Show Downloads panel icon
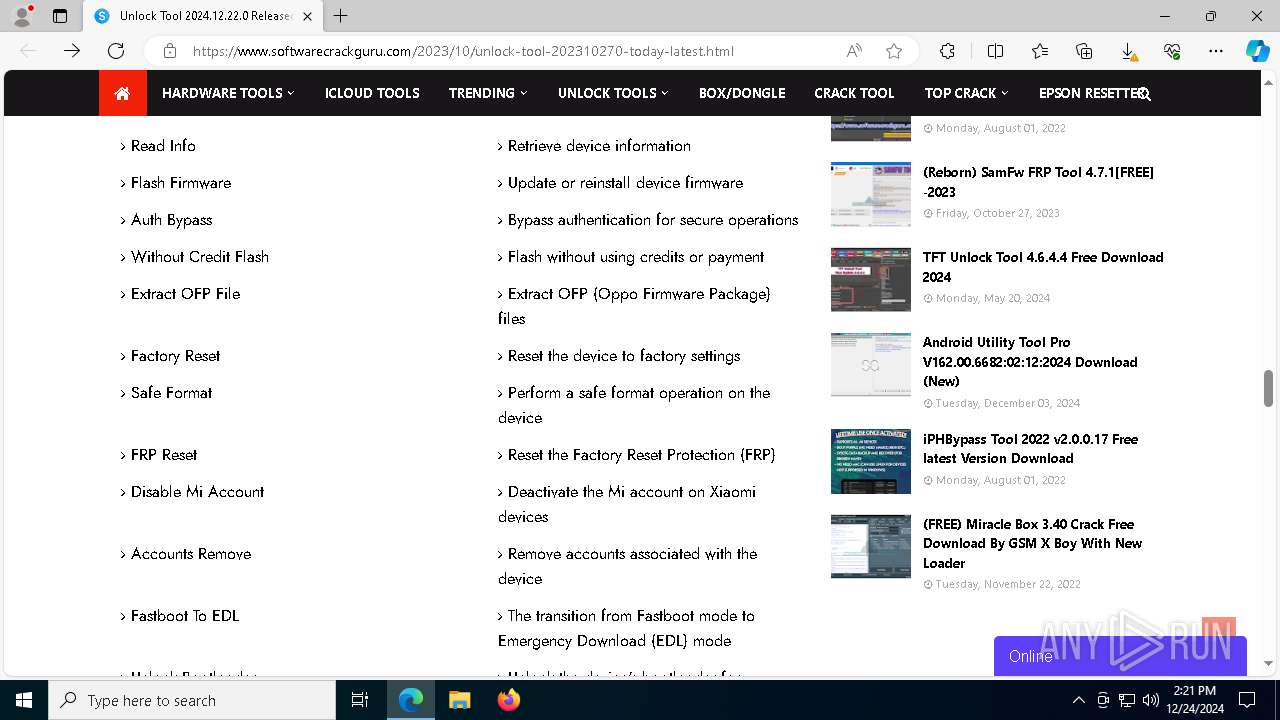The width and height of the screenshot is (1280, 720). click(x=1128, y=51)
